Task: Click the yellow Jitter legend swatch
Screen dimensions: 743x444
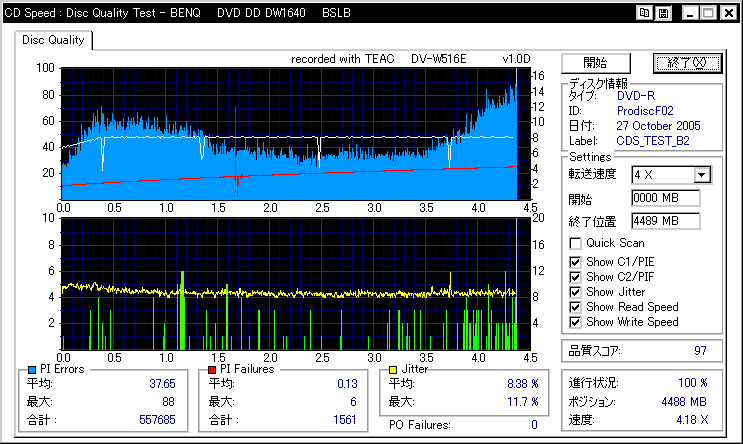Action: (x=393, y=370)
